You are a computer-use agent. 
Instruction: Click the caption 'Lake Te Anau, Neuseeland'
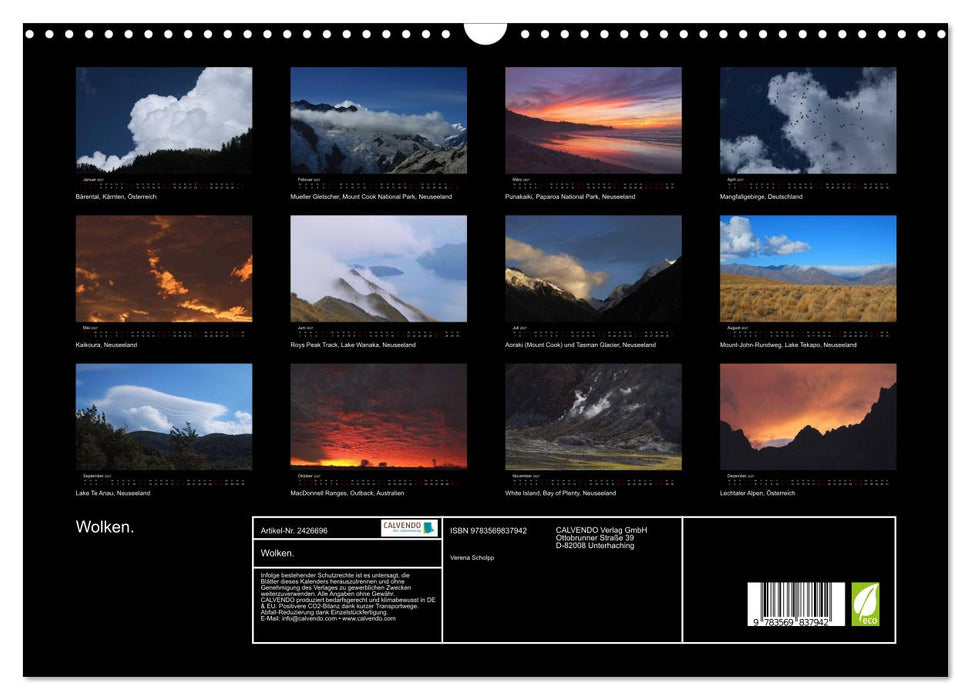click(x=113, y=493)
